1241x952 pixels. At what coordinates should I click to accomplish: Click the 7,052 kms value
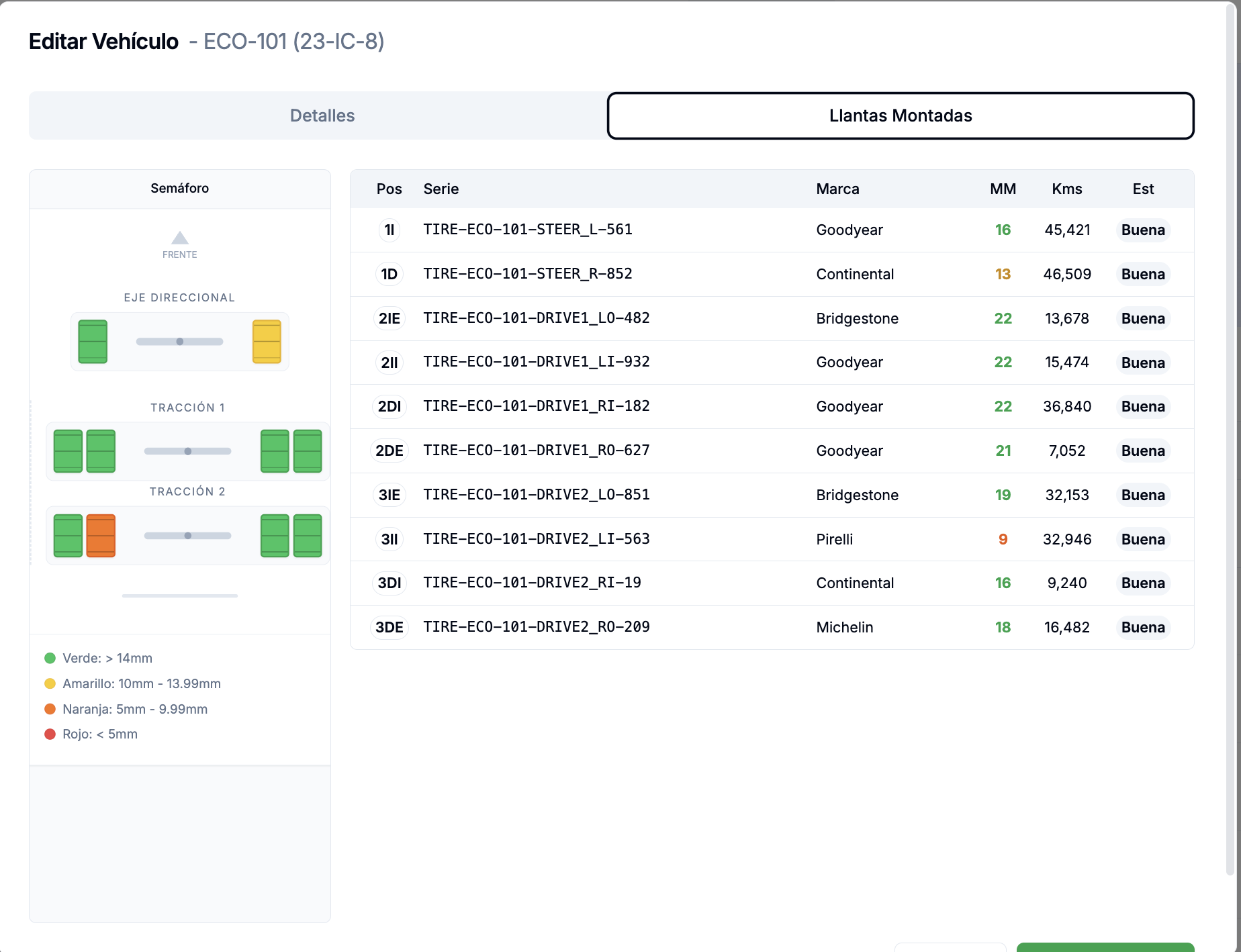click(1067, 450)
